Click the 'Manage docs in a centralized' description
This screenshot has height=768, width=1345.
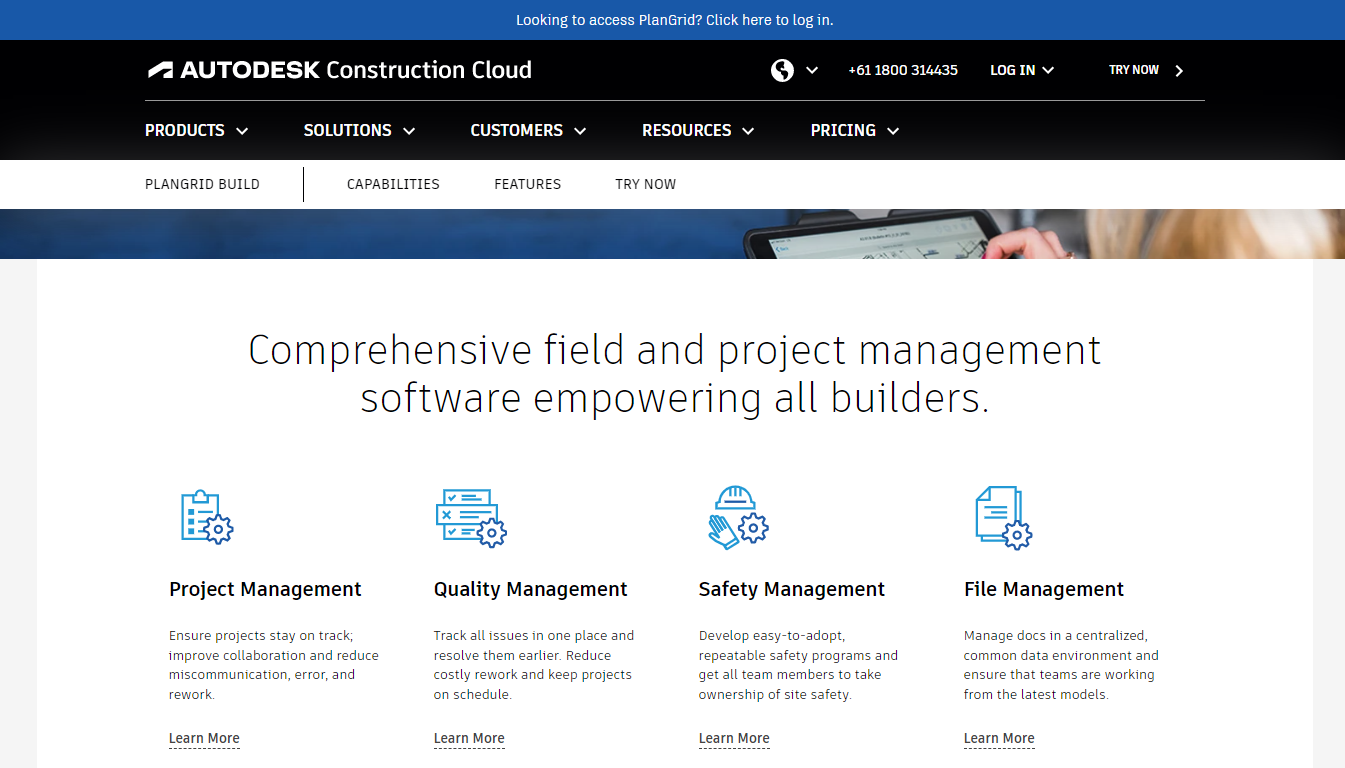click(1061, 665)
